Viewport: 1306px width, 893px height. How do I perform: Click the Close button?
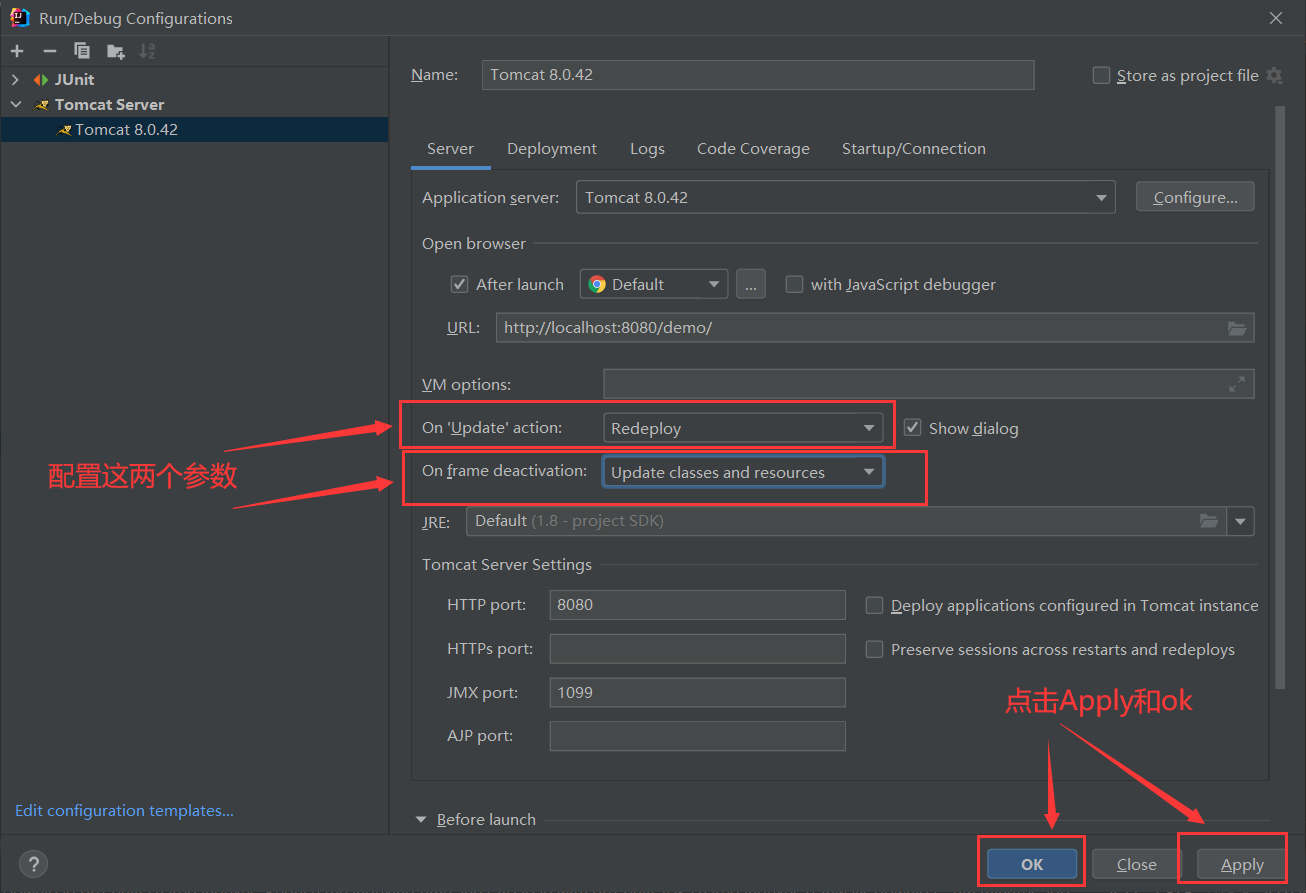click(1137, 864)
